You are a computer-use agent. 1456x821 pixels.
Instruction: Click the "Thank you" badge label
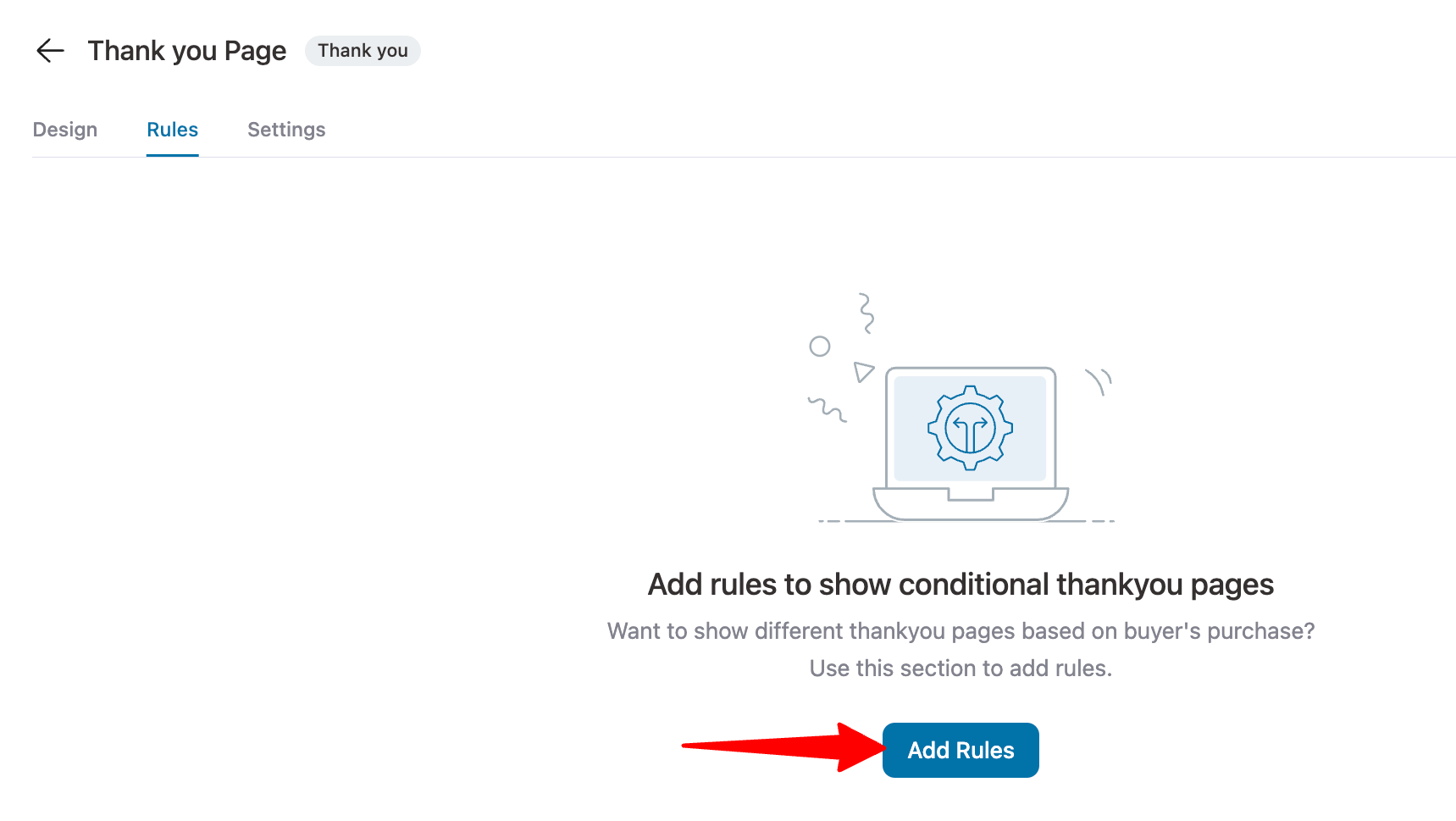(x=363, y=51)
